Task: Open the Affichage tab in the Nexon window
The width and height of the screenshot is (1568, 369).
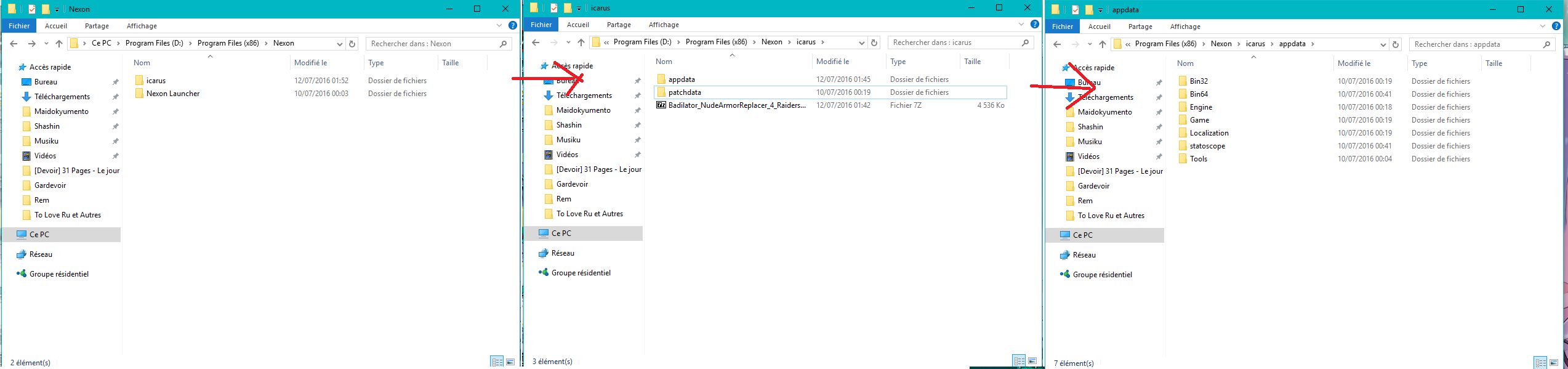Action: pos(142,26)
